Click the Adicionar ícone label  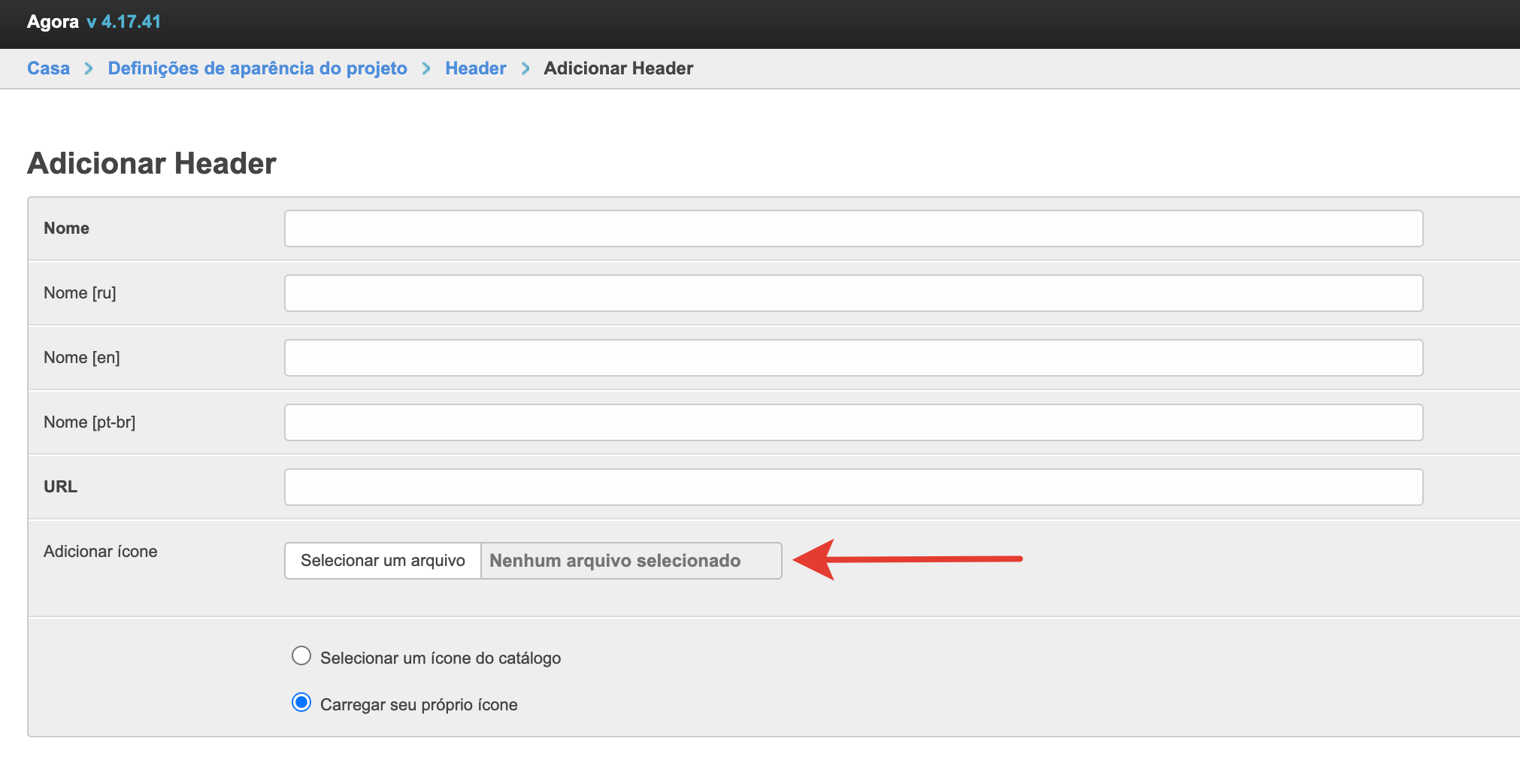coord(101,552)
